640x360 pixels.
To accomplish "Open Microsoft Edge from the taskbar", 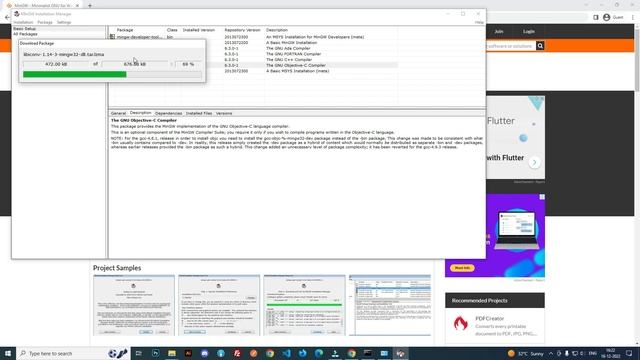I will (x=319, y=353).
